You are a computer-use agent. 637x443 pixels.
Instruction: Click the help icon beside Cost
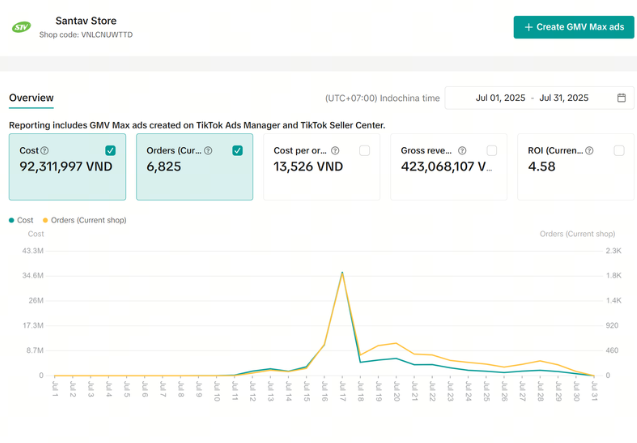click(45, 150)
